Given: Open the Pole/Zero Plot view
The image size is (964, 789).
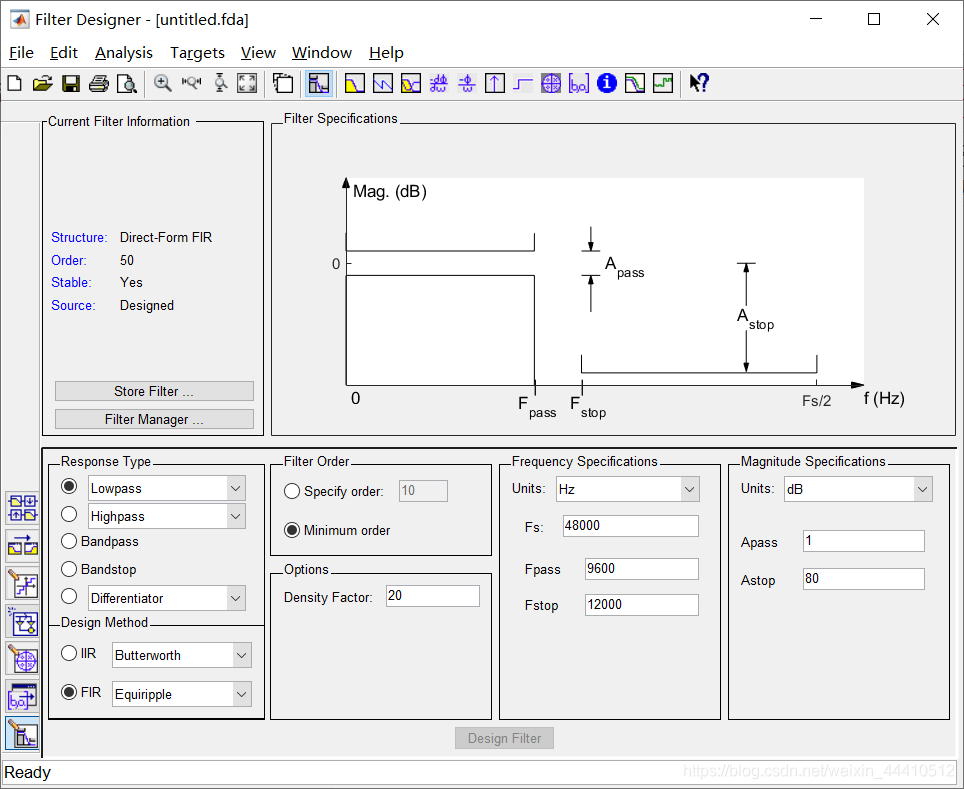Looking at the screenshot, I should pyautogui.click(x=550, y=83).
